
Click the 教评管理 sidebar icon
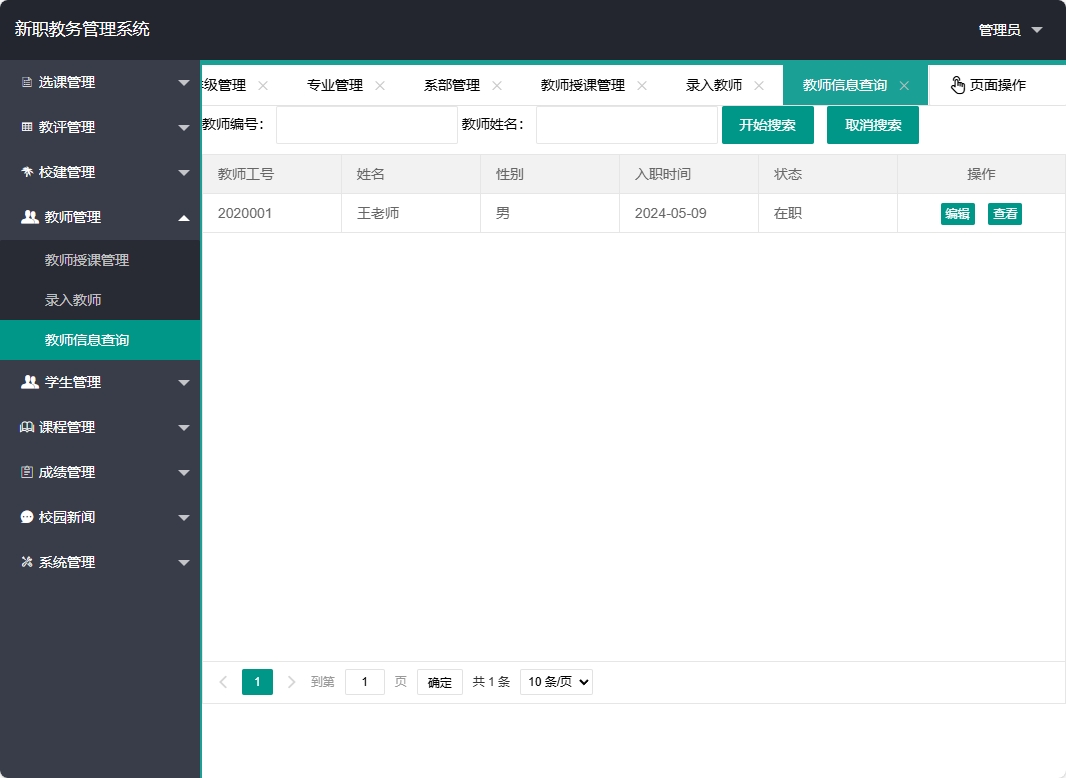pos(25,127)
